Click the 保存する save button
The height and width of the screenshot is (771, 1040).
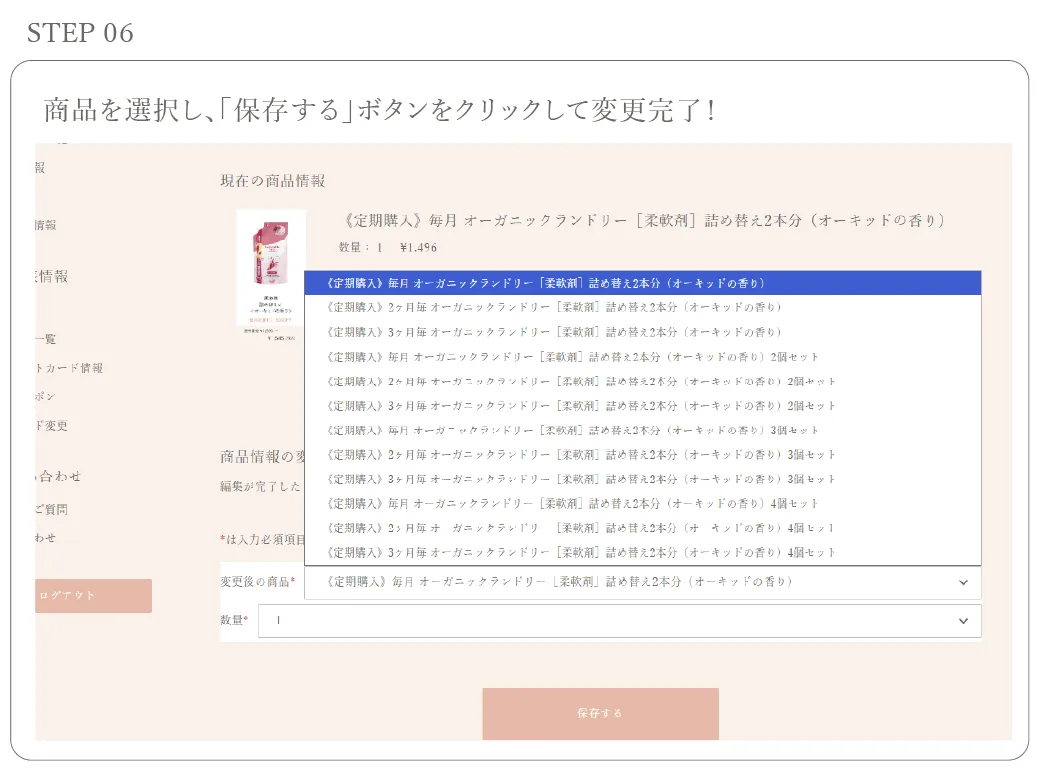click(600, 713)
